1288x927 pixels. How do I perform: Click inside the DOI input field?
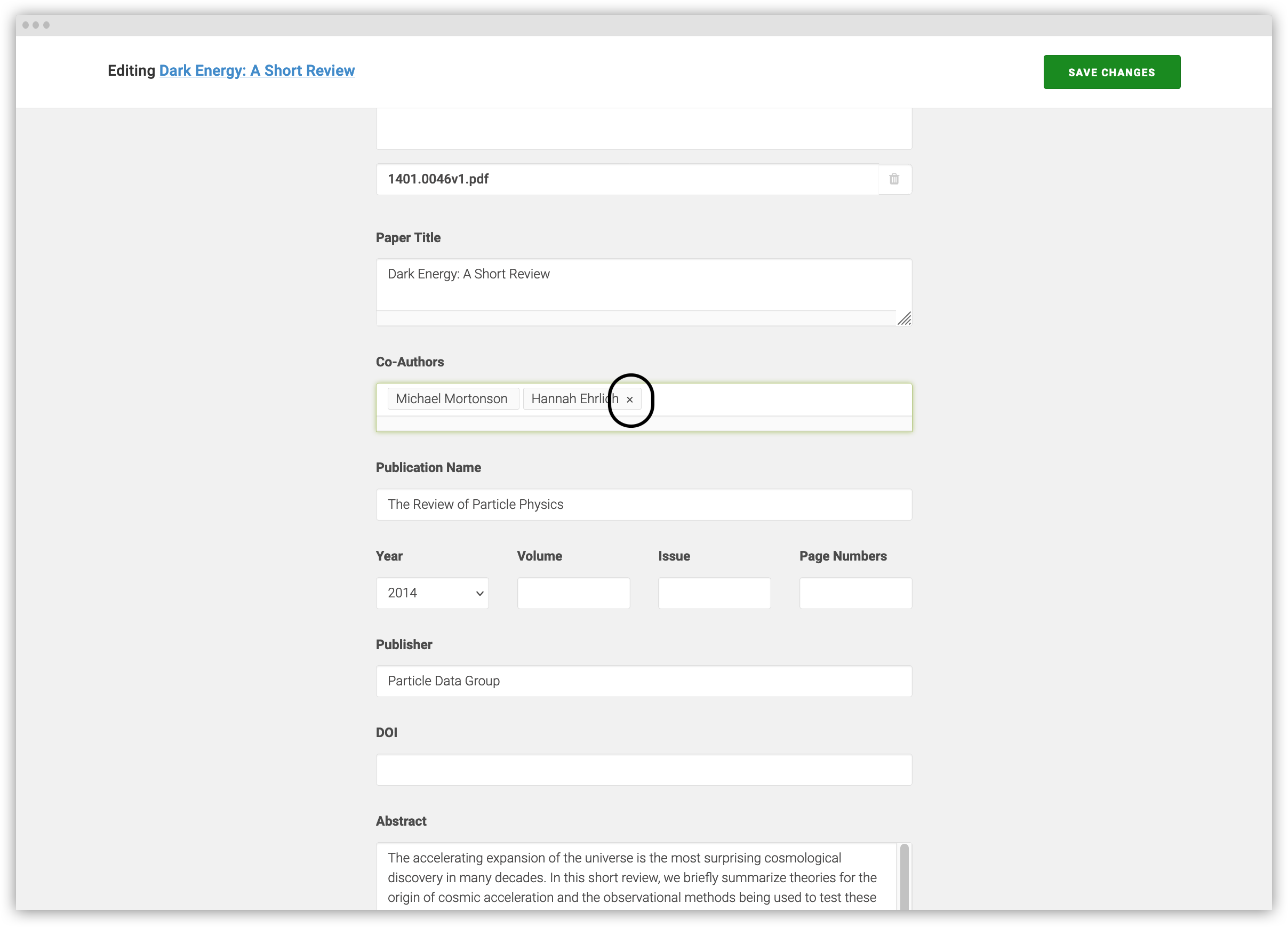[643, 770]
